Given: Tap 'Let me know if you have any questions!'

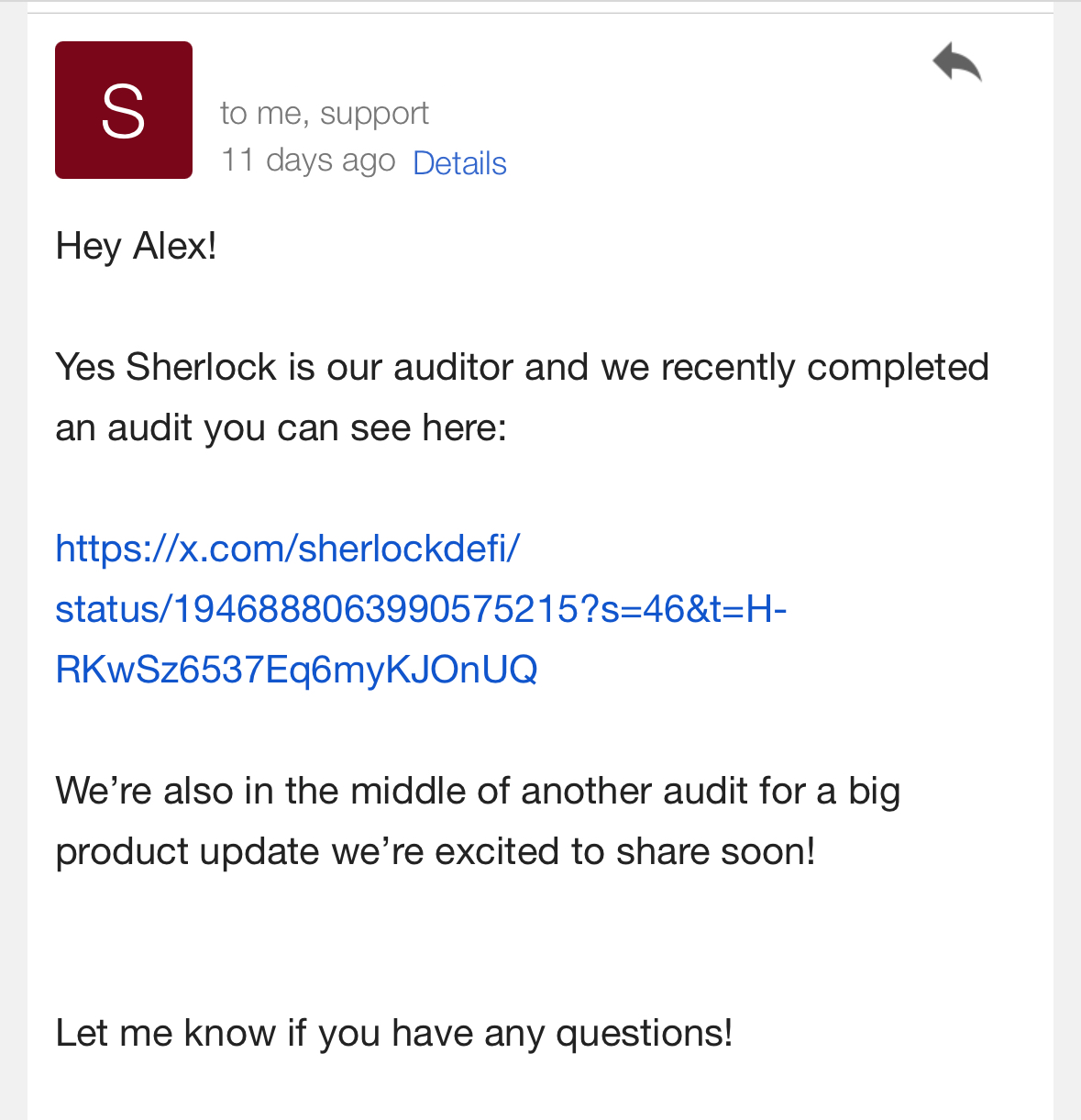Looking at the screenshot, I should (x=393, y=1032).
